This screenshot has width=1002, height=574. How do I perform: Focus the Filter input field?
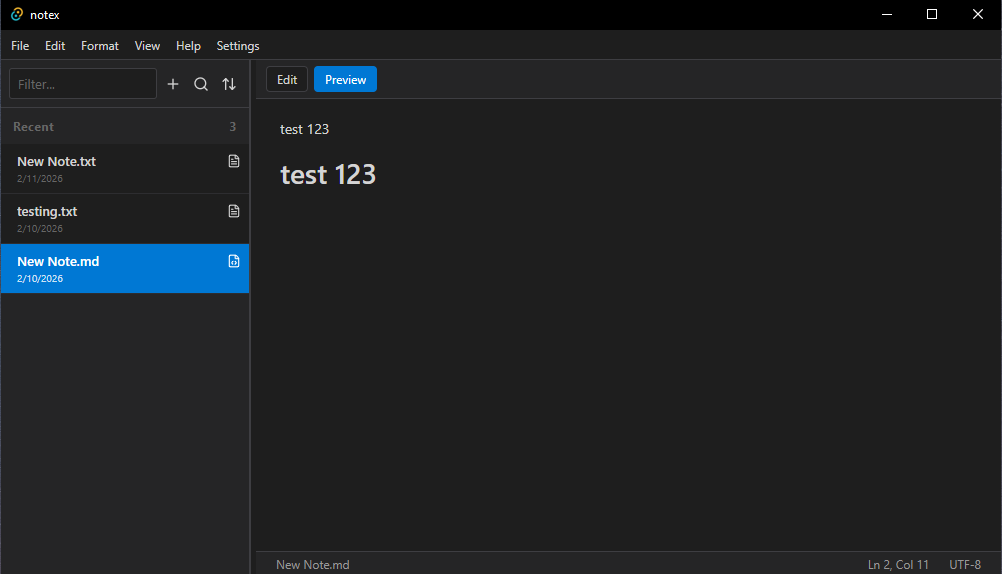83,85
